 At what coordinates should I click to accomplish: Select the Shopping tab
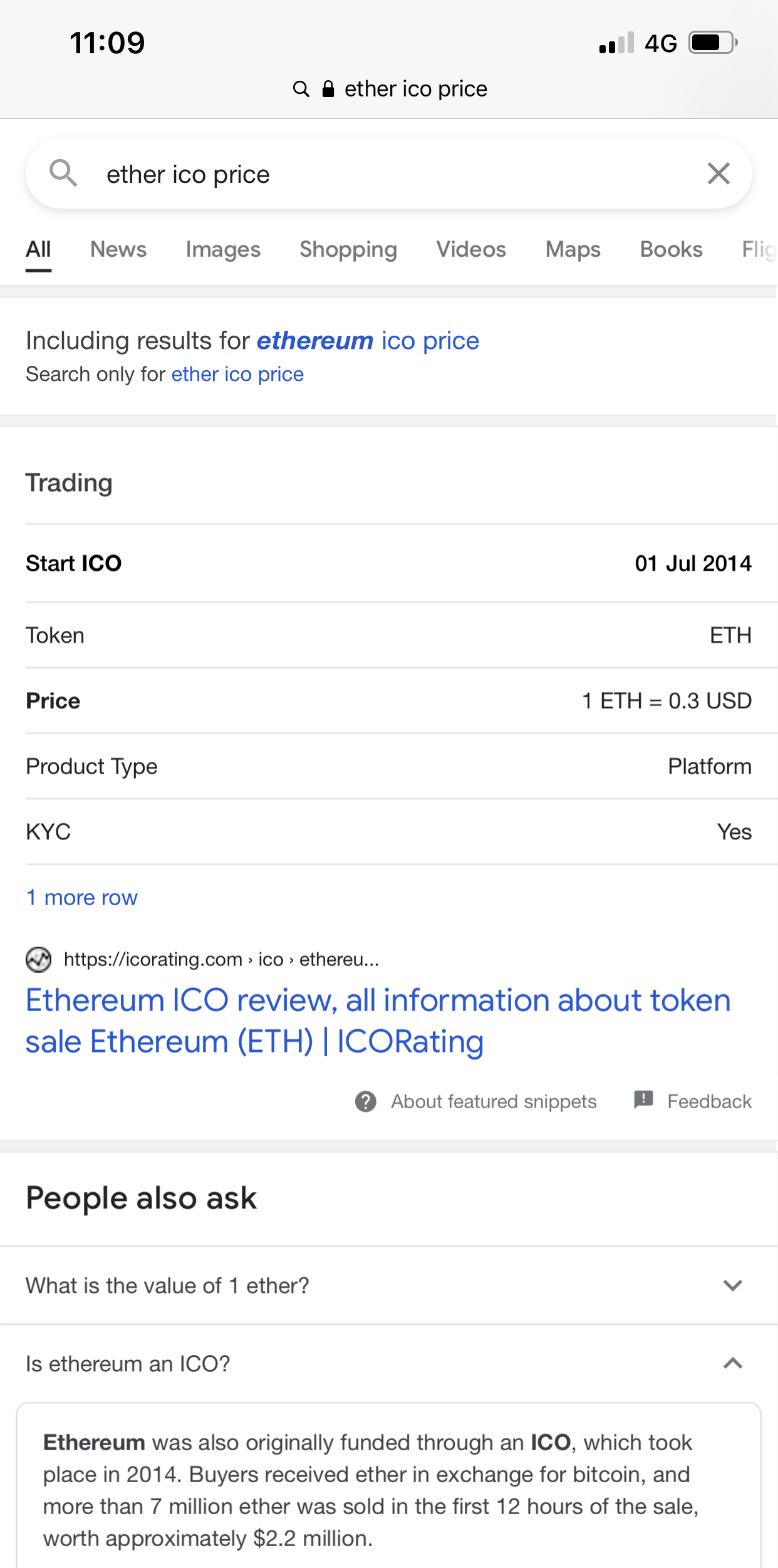[x=348, y=249]
